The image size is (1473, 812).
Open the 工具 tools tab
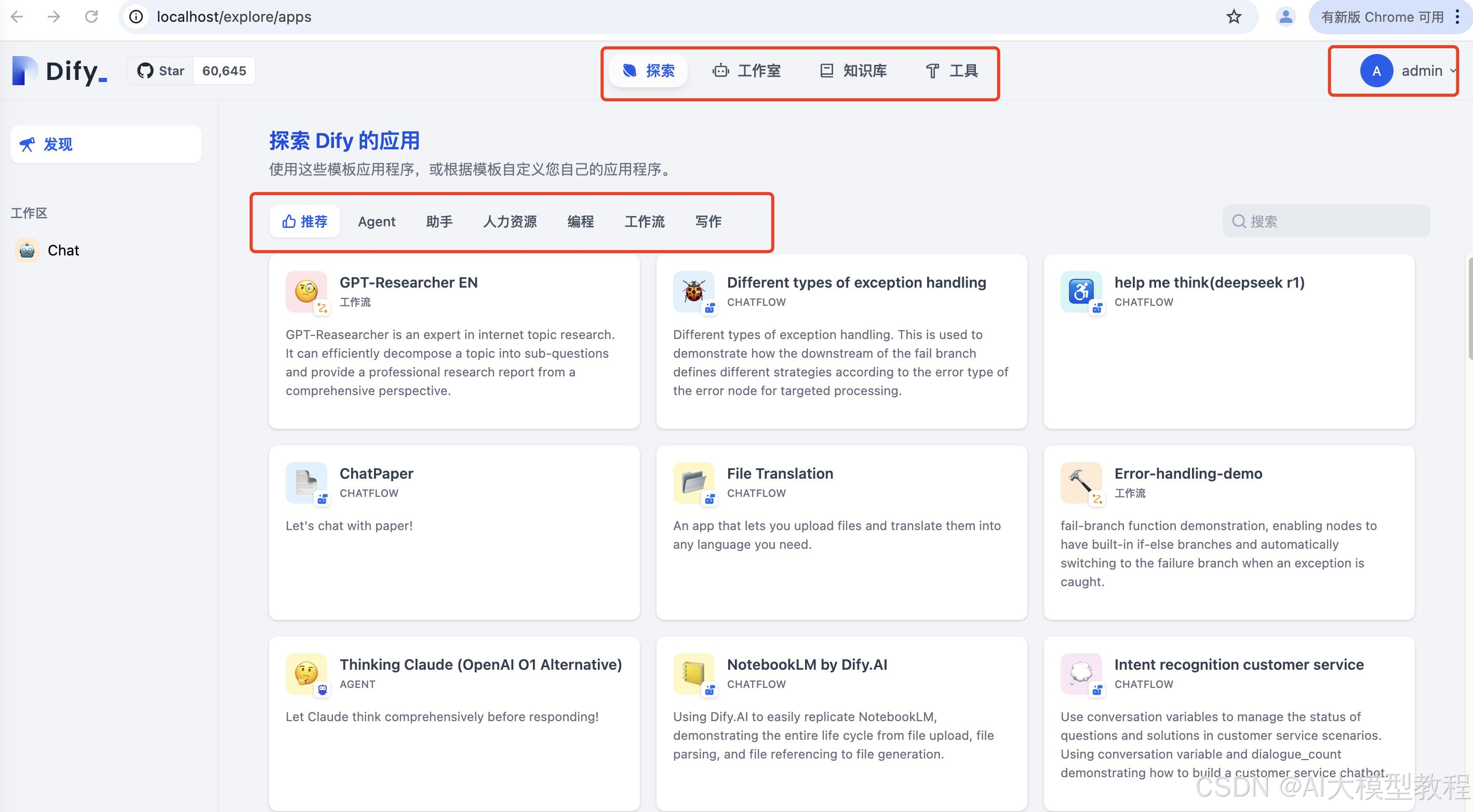952,71
